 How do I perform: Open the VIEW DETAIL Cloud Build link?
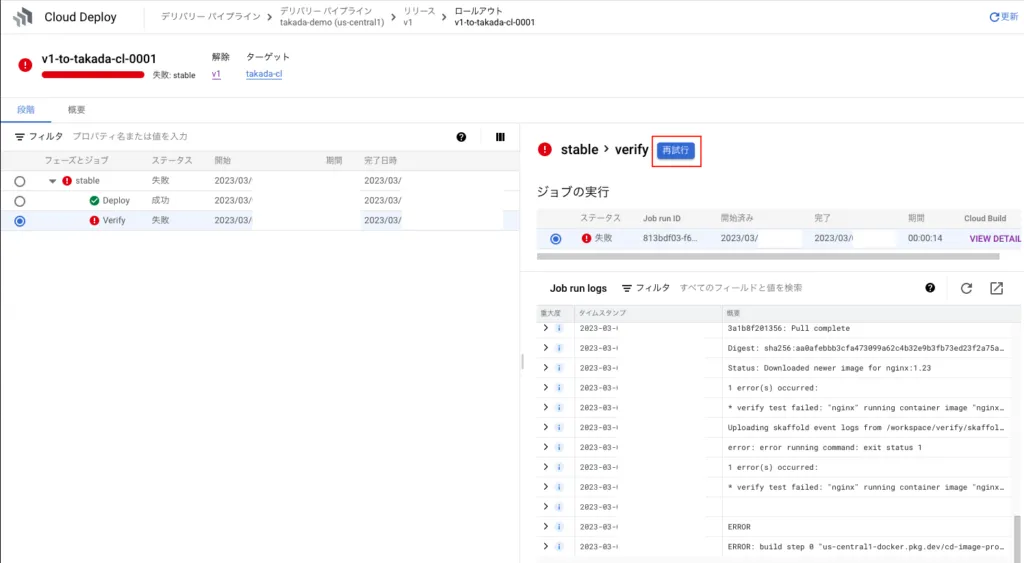pos(995,239)
